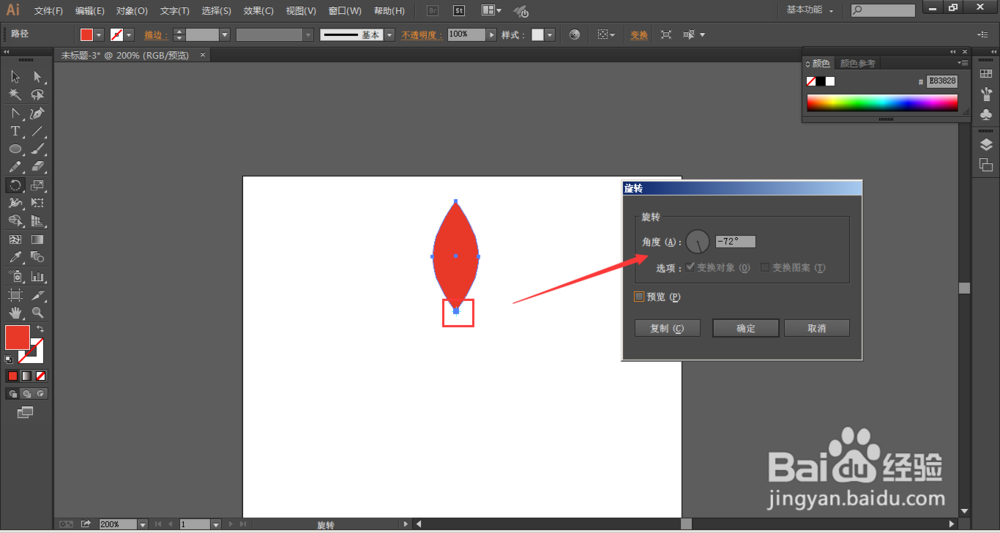This screenshot has width=1000, height=533.
Task: Select the Eraser tool
Action: 38,167
